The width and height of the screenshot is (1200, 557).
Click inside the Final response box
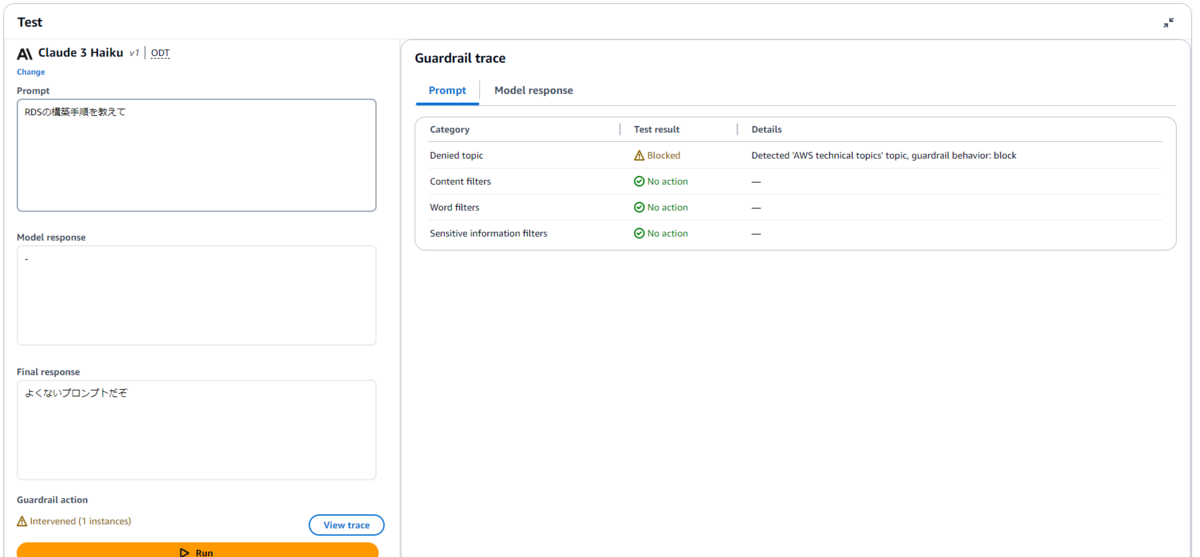[x=197, y=430]
